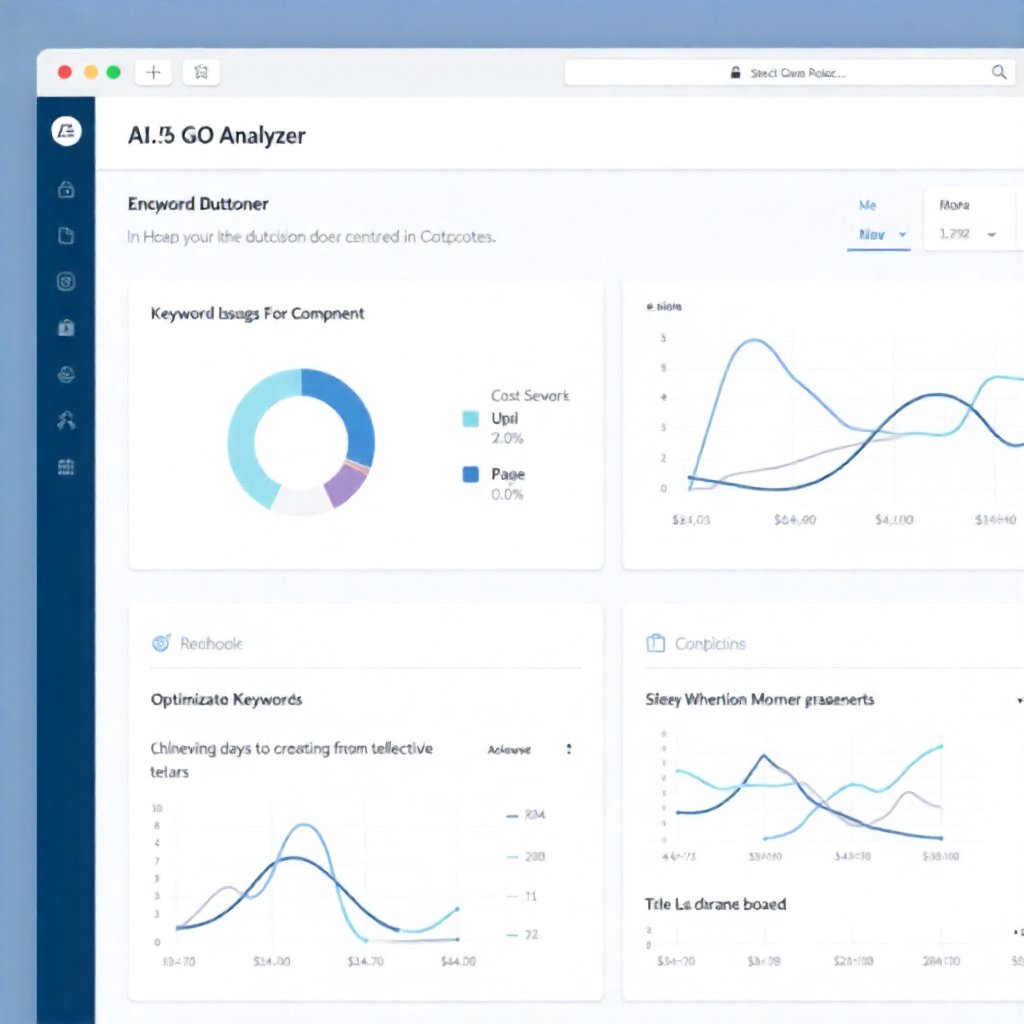The image size is (1024, 1024).
Task: Open the lock icon in the sidebar
Action: pyautogui.click(x=66, y=190)
